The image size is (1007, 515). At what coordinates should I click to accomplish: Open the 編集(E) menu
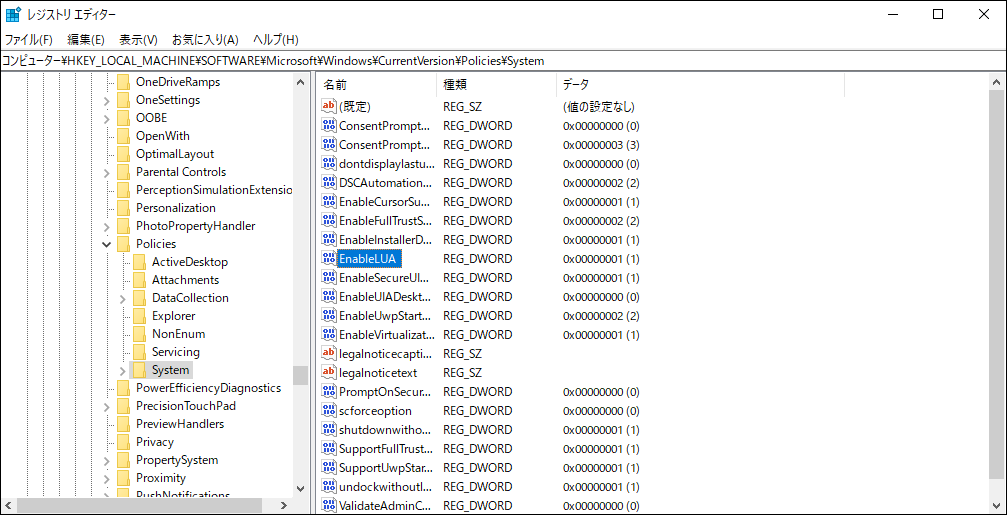pyautogui.click(x=86, y=40)
